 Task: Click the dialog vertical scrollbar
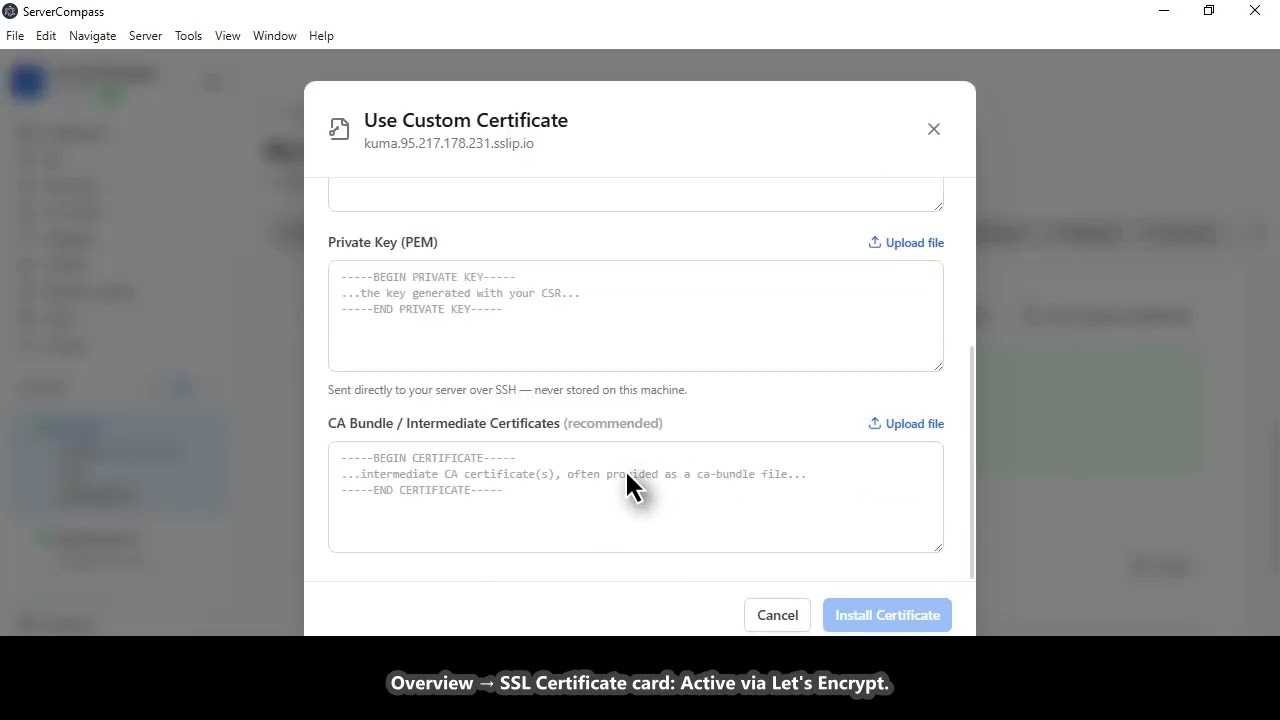pos(972,462)
